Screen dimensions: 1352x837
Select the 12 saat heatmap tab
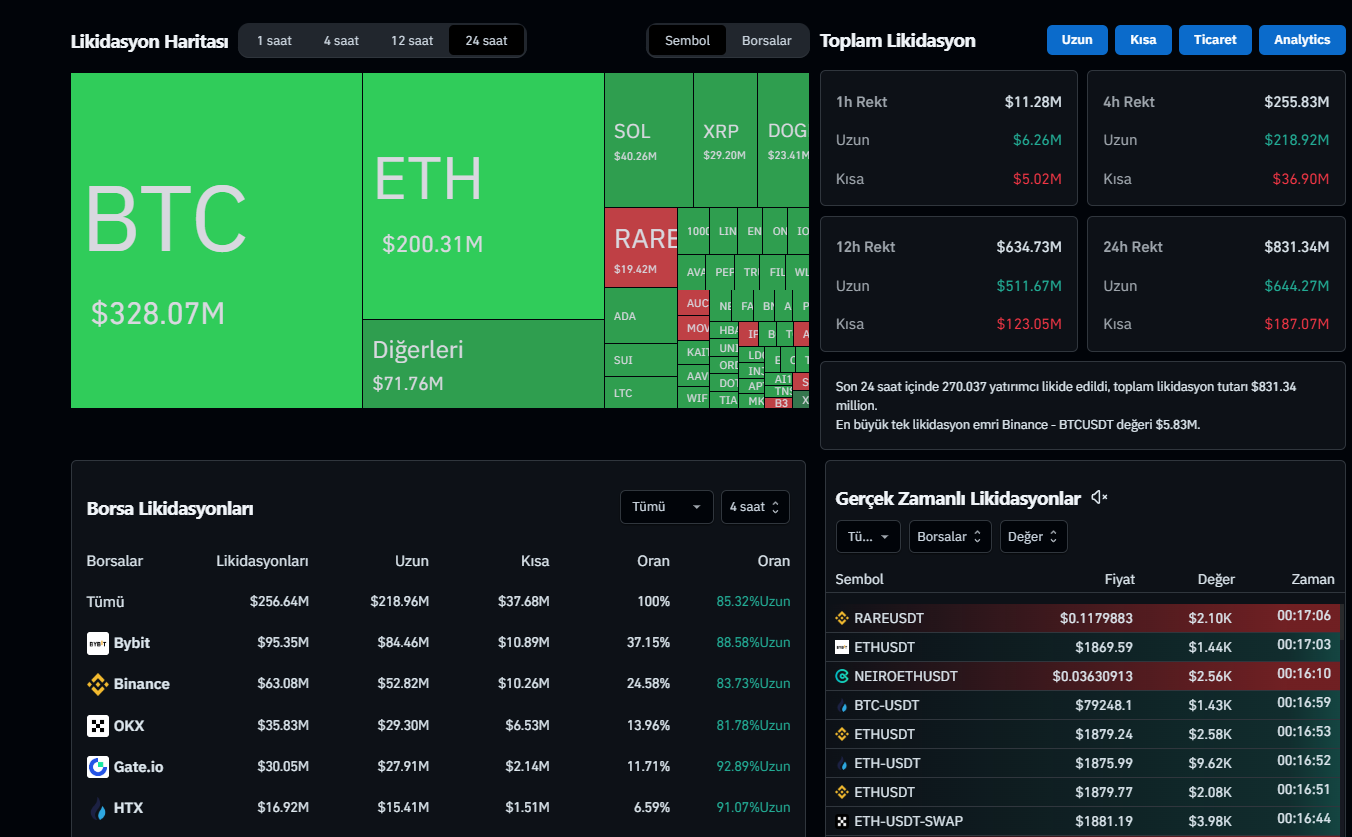(x=412, y=41)
